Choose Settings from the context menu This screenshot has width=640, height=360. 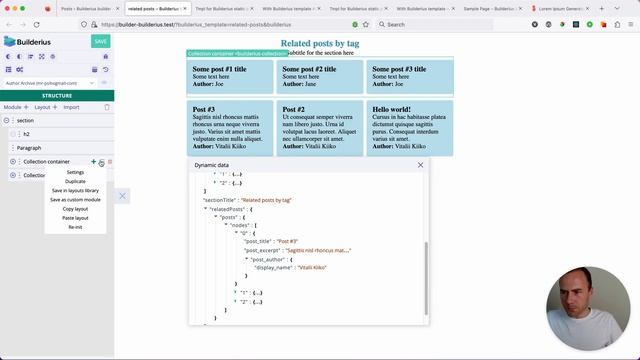[75, 172]
